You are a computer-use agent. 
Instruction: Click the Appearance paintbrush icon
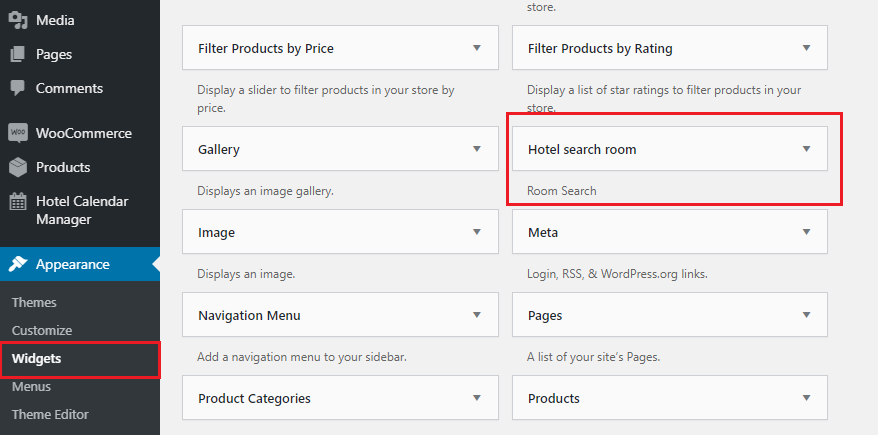click(18, 264)
